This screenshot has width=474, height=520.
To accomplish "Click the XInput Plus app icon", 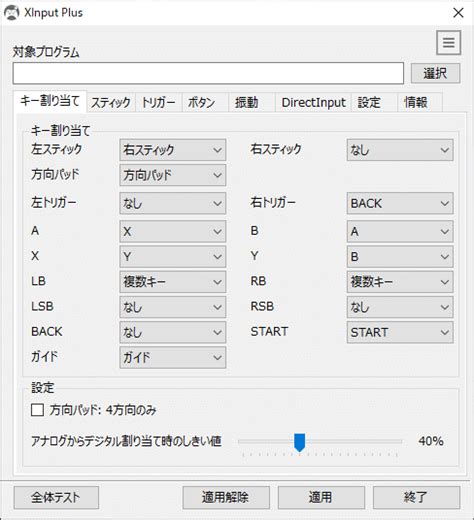I will (12, 13).
